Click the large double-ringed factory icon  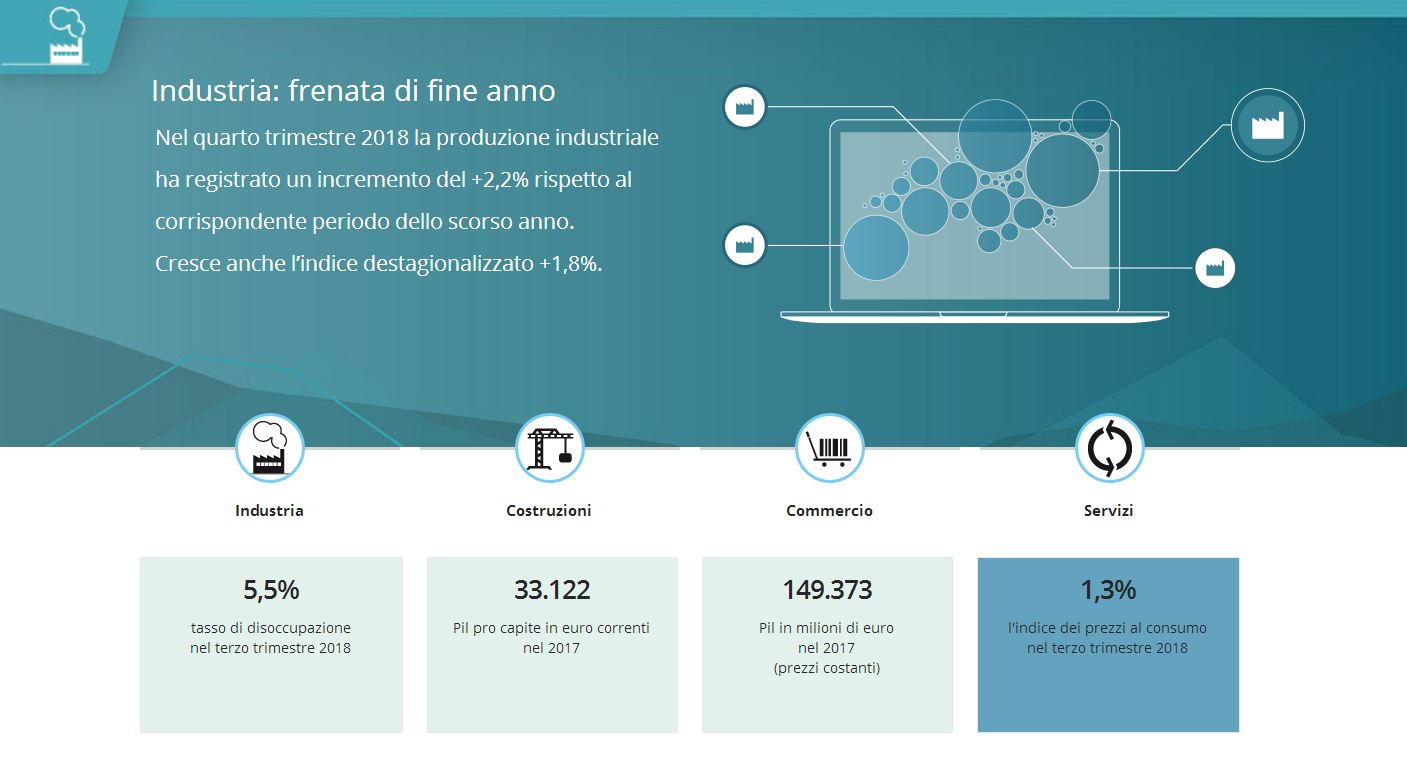coord(1267,125)
